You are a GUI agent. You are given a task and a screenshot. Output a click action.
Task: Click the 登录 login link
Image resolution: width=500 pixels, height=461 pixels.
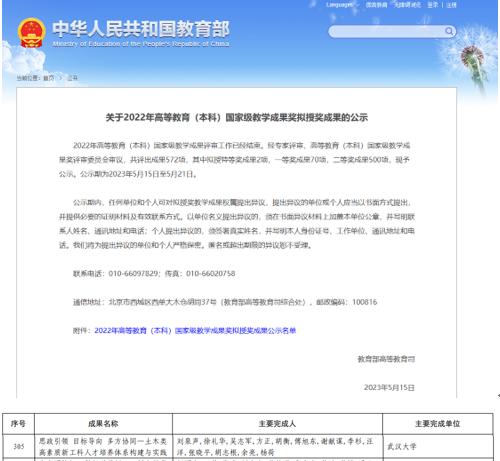[433, 5]
